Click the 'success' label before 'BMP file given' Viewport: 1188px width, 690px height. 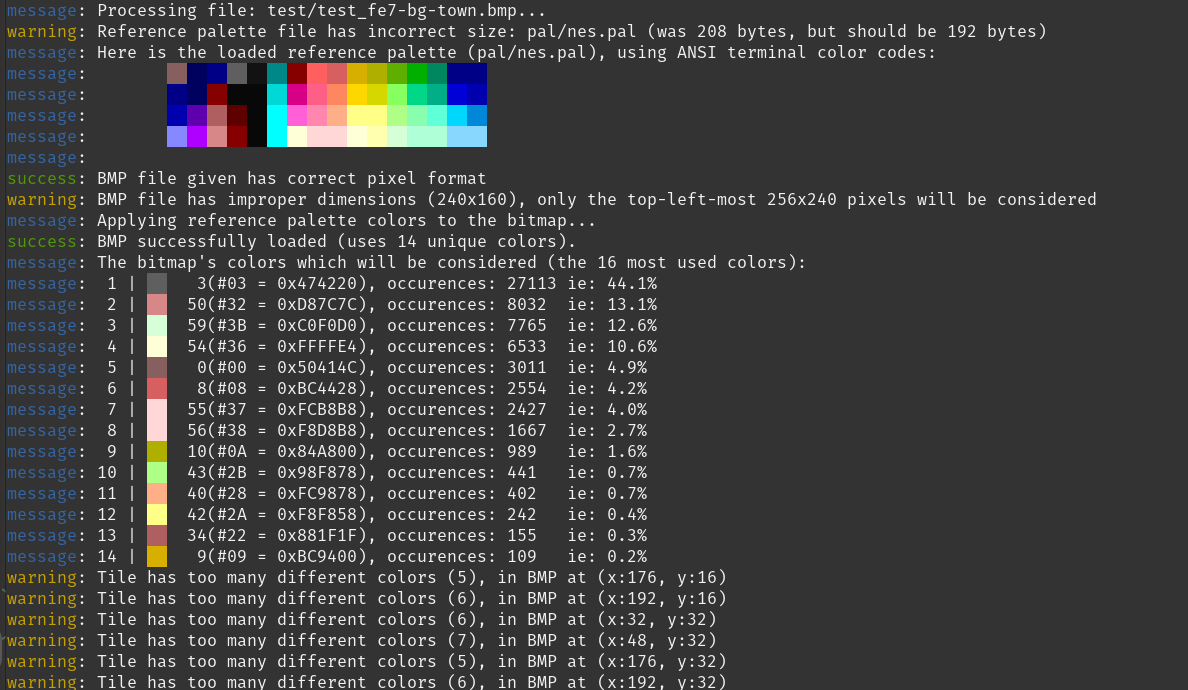pyautogui.click(x=42, y=179)
